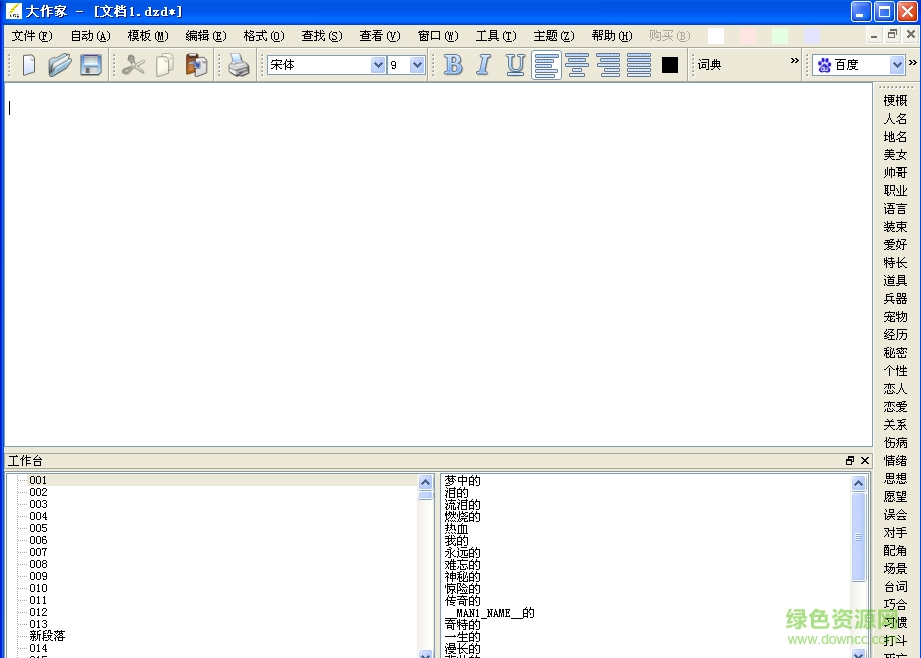The width and height of the screenshot is (921, 658).
Task: Open the 词典 dictionary tool
Action: coord(709,65)
